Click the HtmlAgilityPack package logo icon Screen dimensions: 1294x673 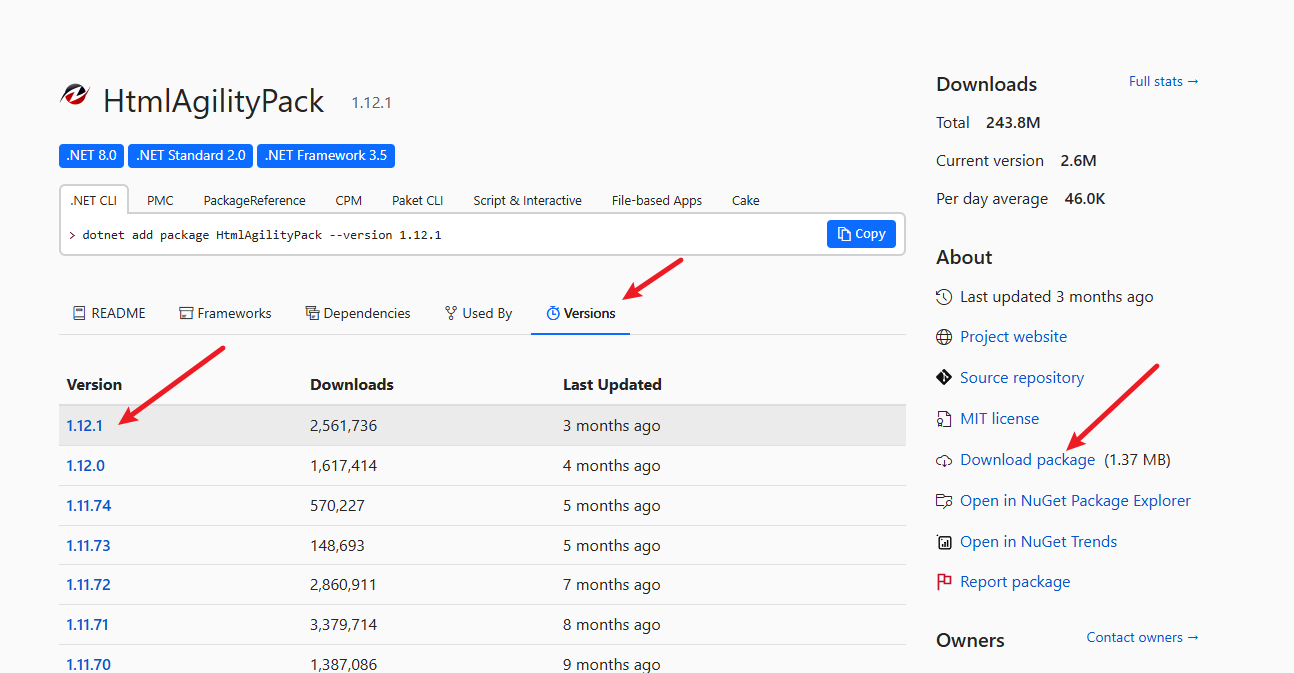[75, 95]
